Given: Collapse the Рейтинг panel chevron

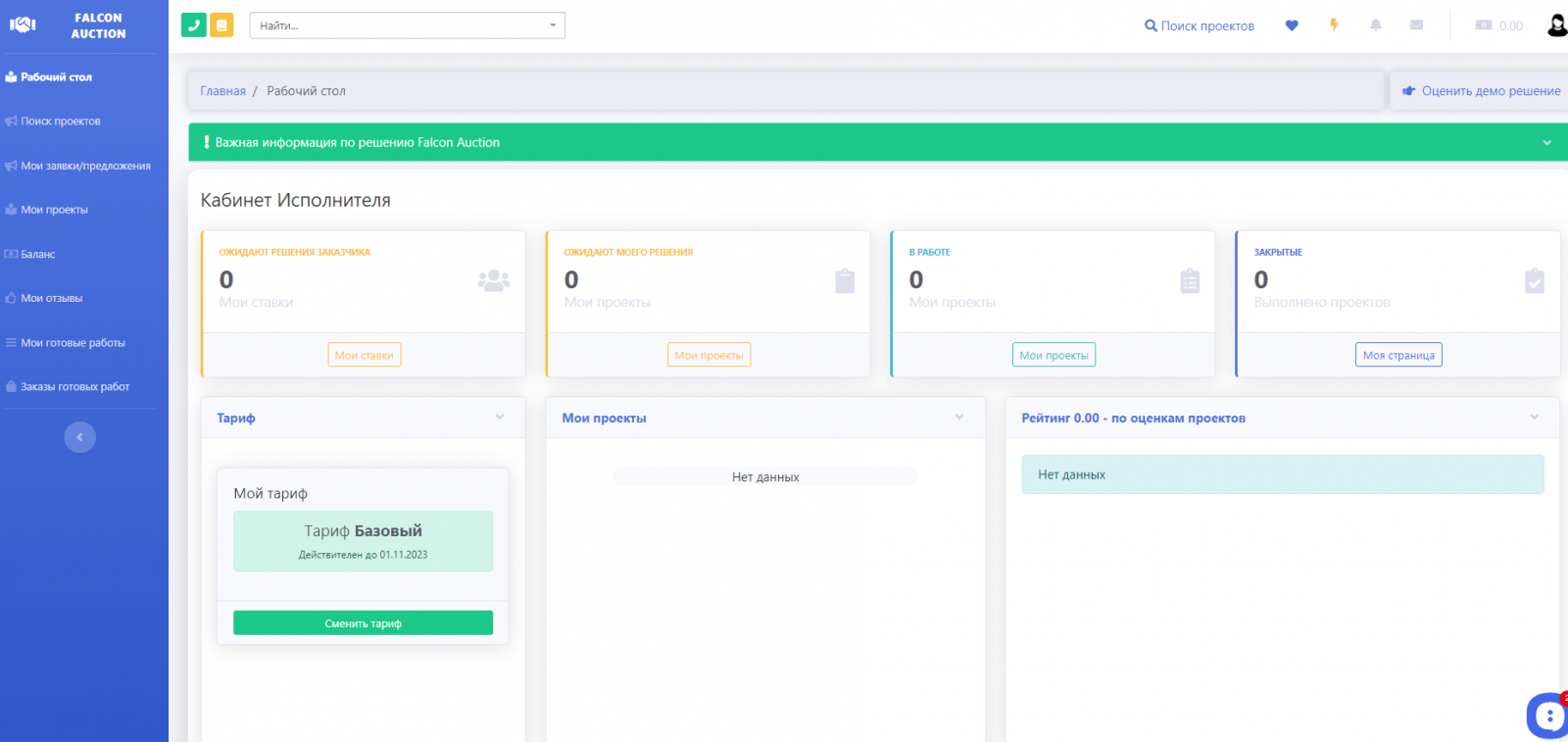Looking at the screenshot, I should tap(1534, 418).
